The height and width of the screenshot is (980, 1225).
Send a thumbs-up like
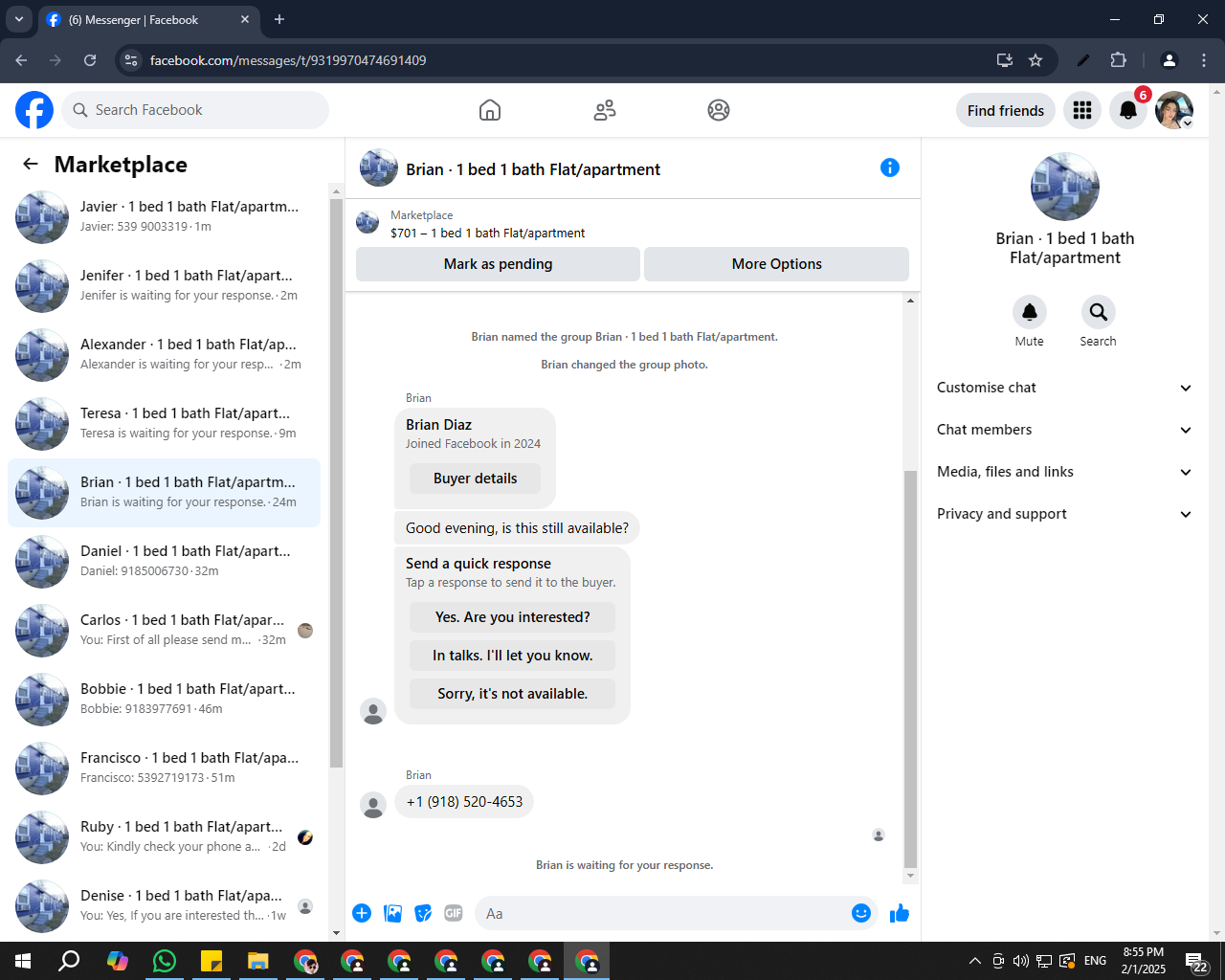pos(900,913)
